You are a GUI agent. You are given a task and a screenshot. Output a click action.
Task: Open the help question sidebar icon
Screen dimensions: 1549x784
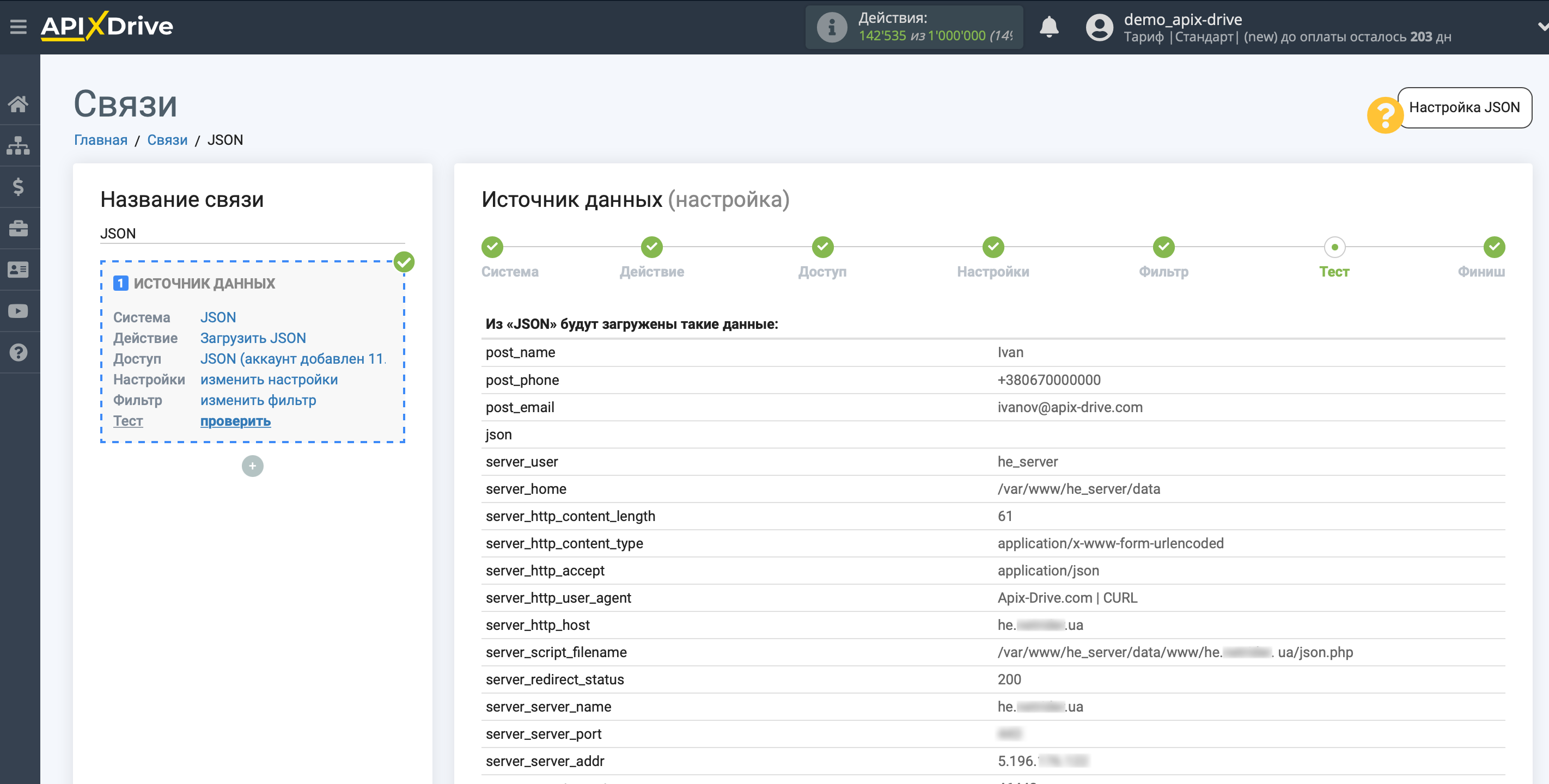pyautogui.click(x=19, y=353)
